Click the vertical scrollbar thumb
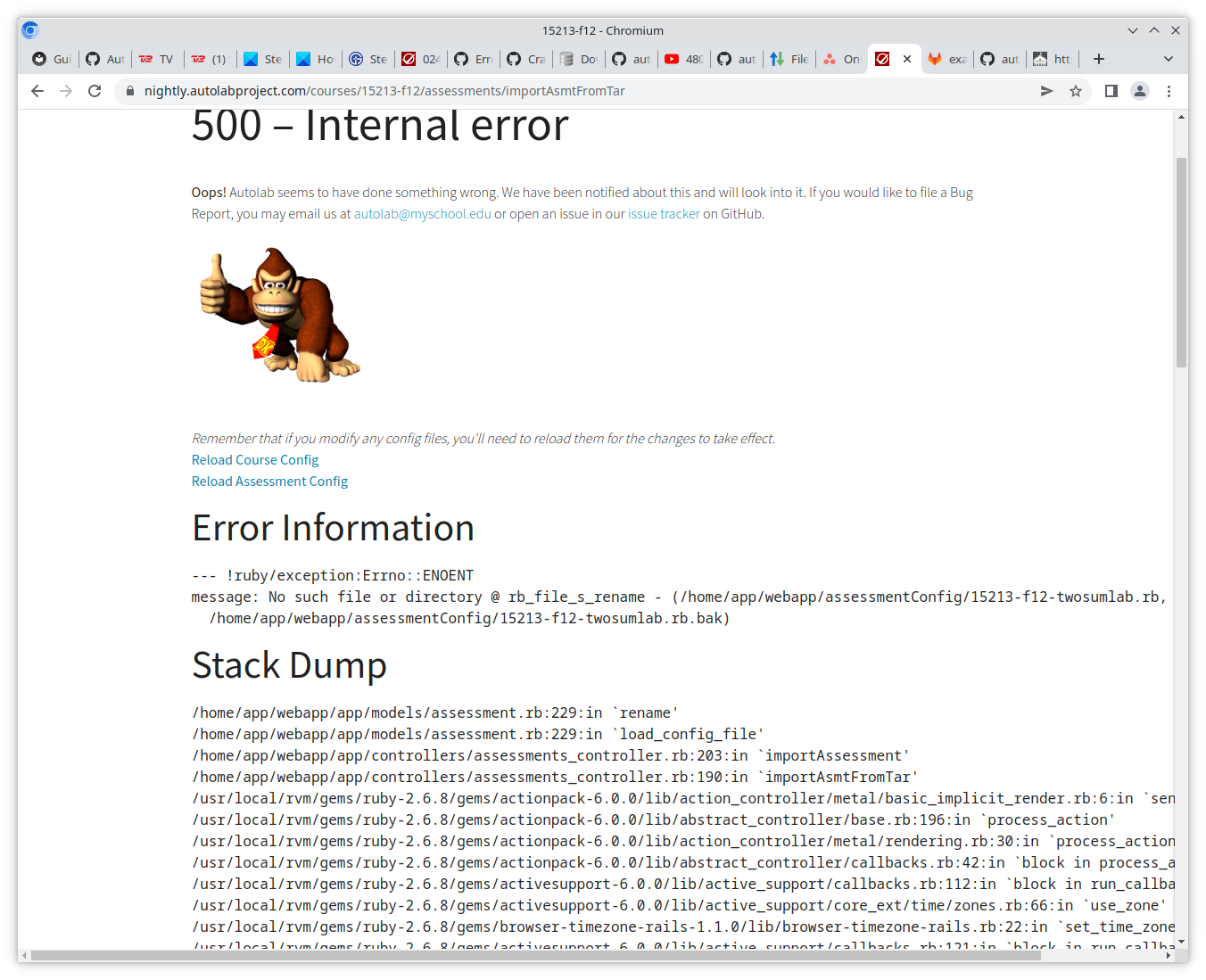This screenshot has height=980, width=1206. [1181, 263]
